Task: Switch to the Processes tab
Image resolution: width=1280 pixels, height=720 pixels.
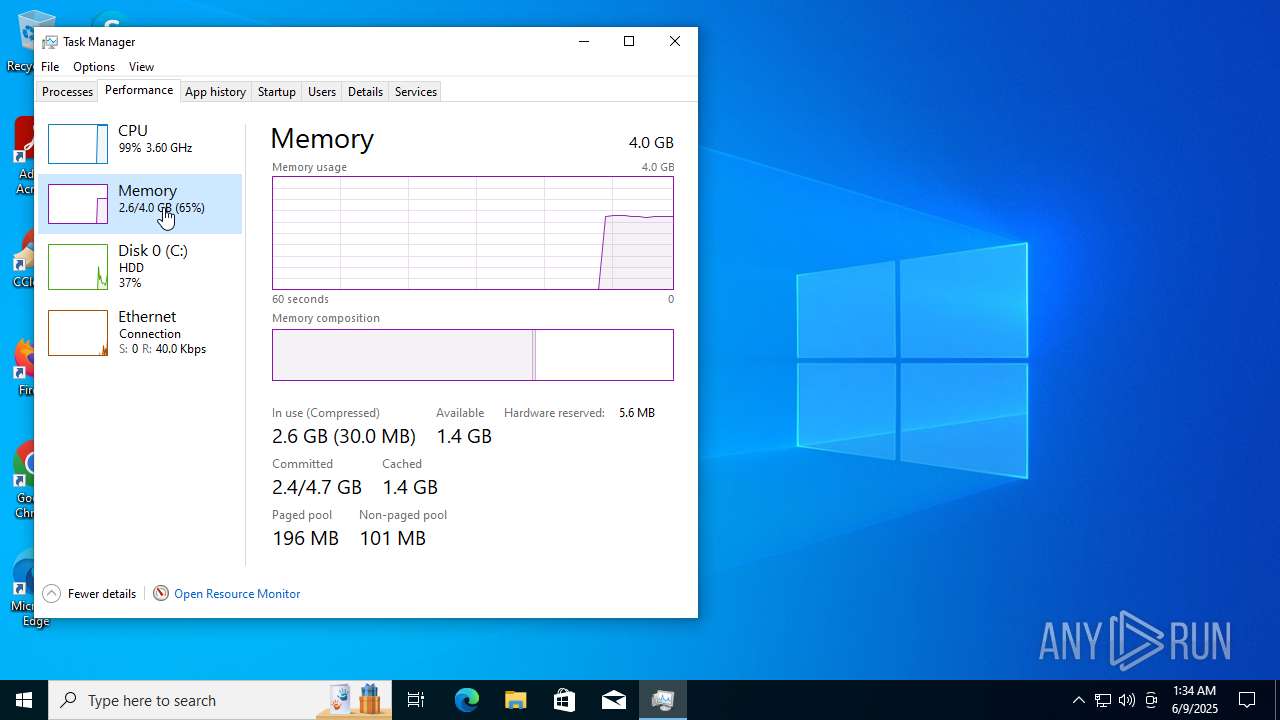Action: coord(67,92)
